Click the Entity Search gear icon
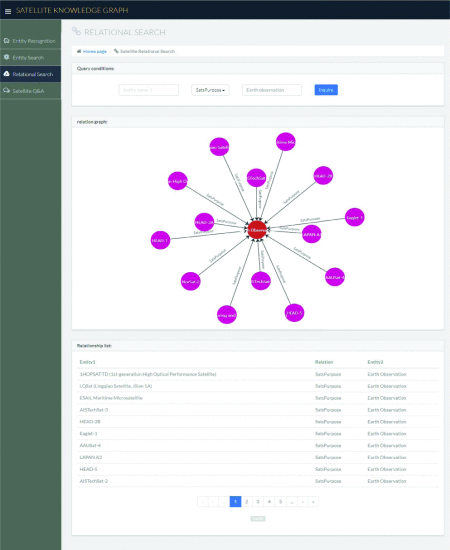 (6, 57)
